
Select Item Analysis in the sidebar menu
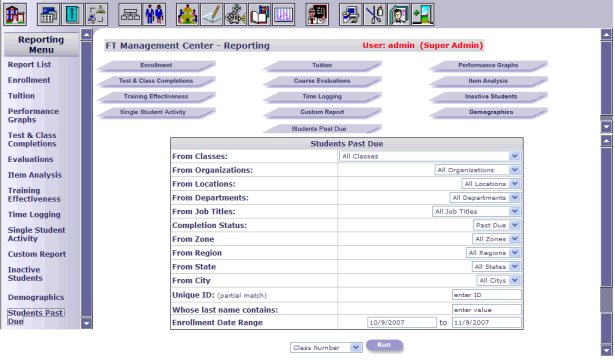click(x=35, y=175)
